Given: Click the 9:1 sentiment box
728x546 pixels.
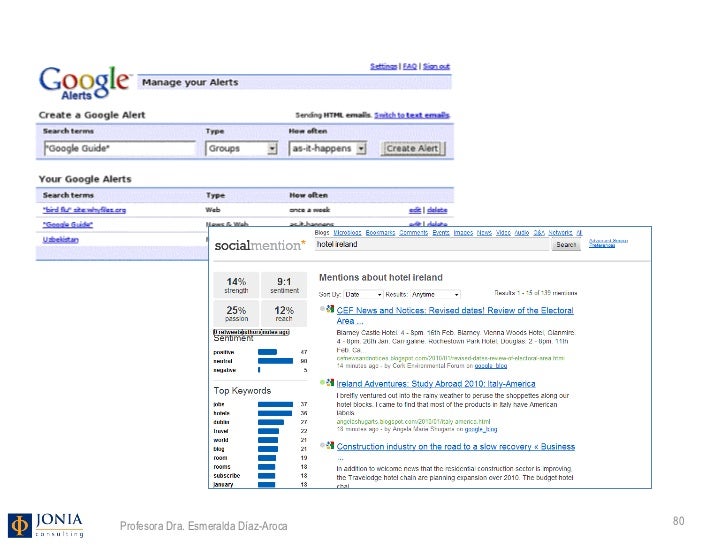Looking at the screenshot, I should click(284, 285).
